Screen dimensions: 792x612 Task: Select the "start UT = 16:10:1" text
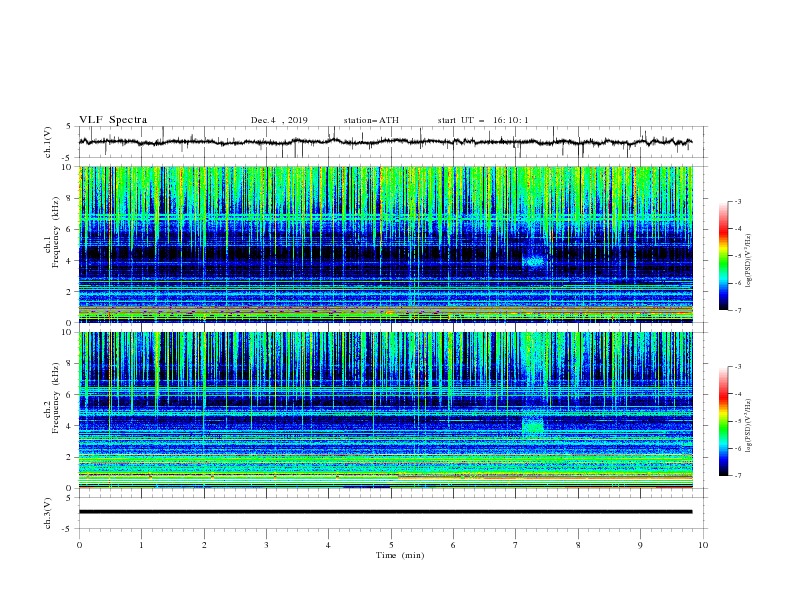point(483,120)
